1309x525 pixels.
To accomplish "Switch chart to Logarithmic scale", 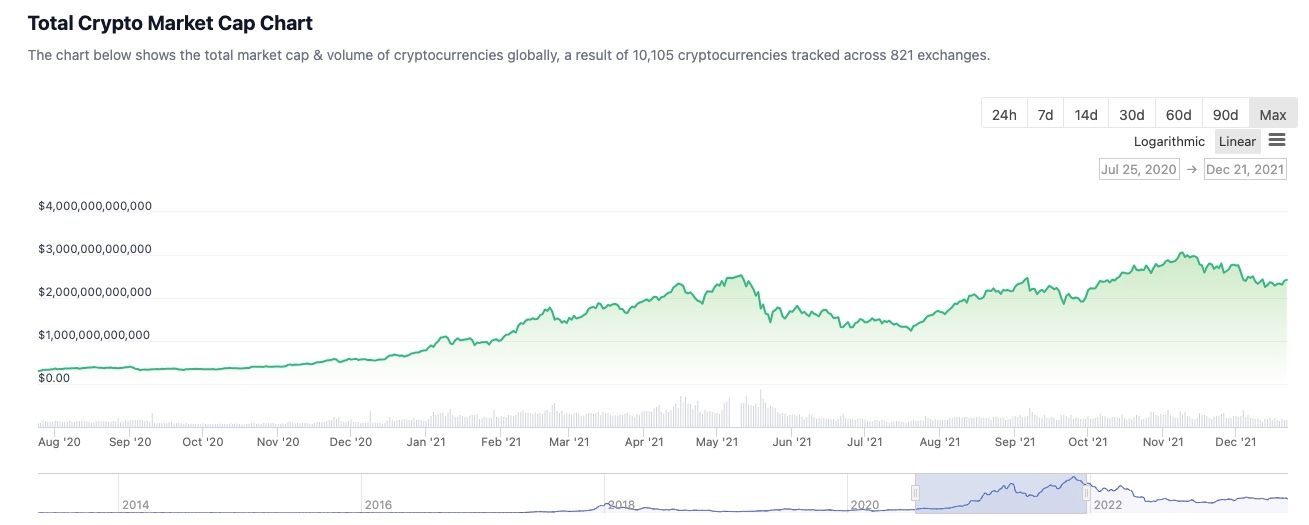I will (x=1169, y=142).
